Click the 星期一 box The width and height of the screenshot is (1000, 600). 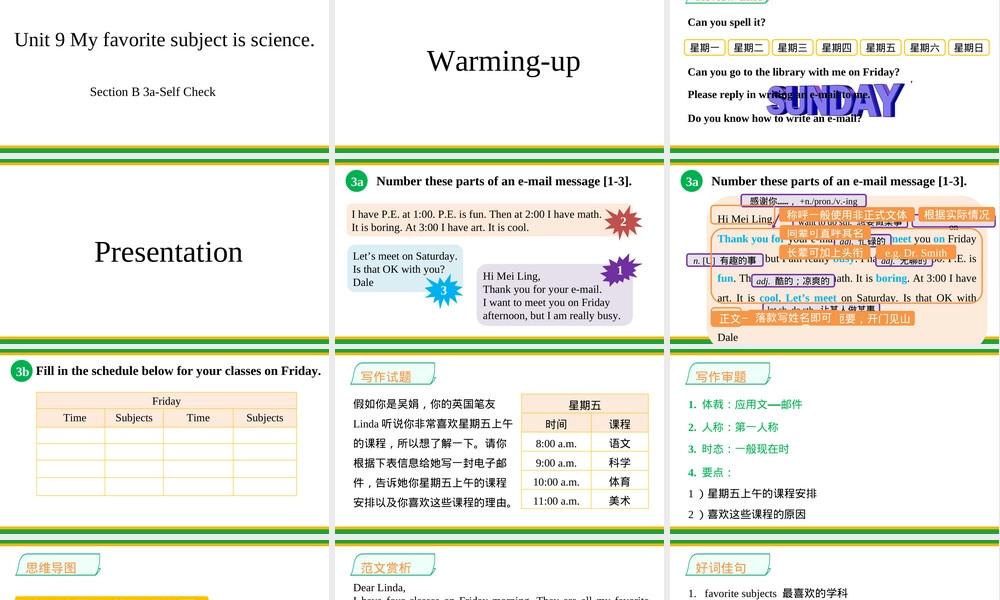[x=704, y=47]
